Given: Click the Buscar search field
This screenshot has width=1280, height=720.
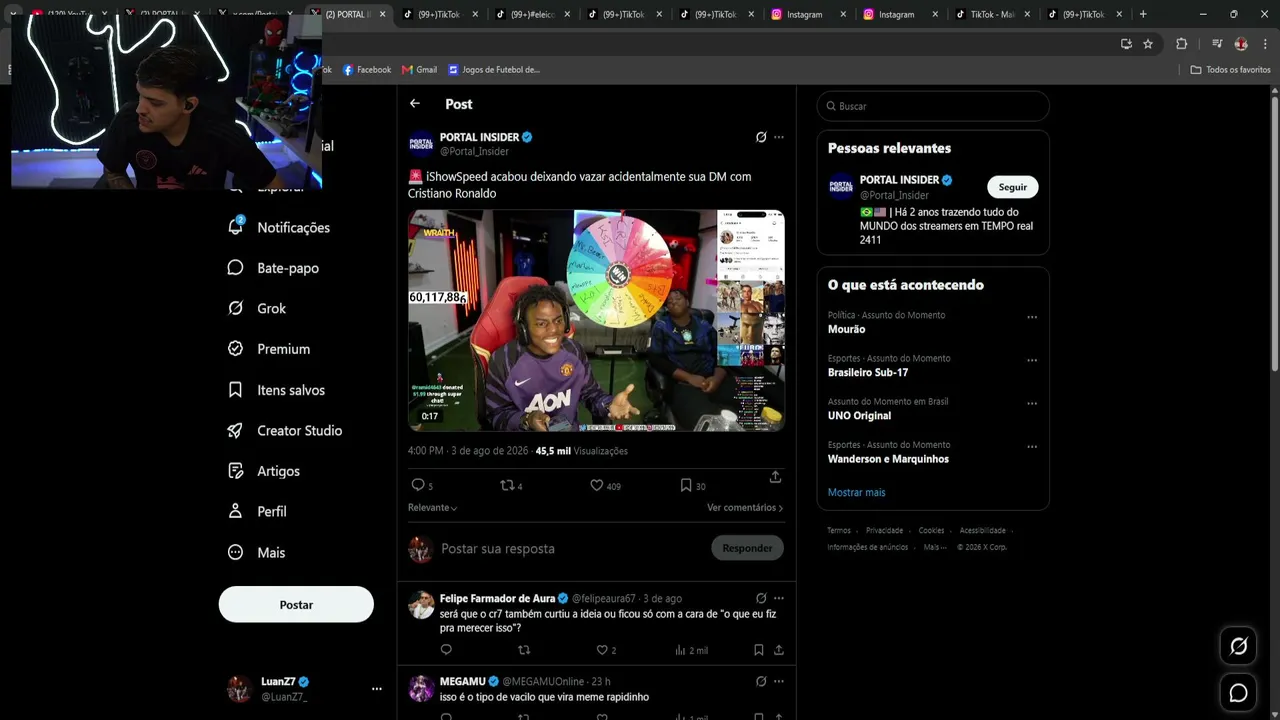Looking at the screenshot, I should [933, 106].
